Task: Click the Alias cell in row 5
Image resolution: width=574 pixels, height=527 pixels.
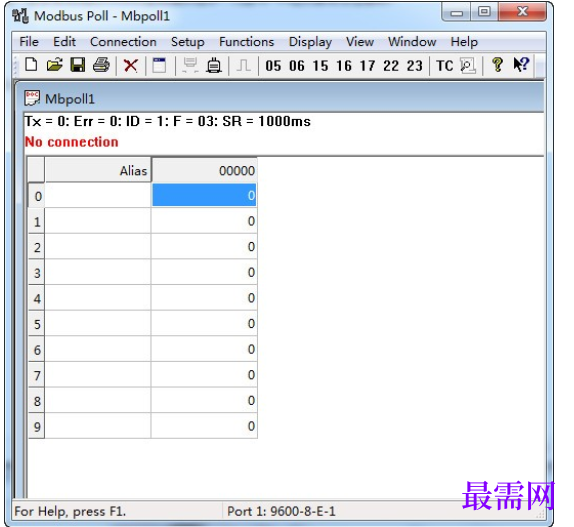Action: click(98, 324)
